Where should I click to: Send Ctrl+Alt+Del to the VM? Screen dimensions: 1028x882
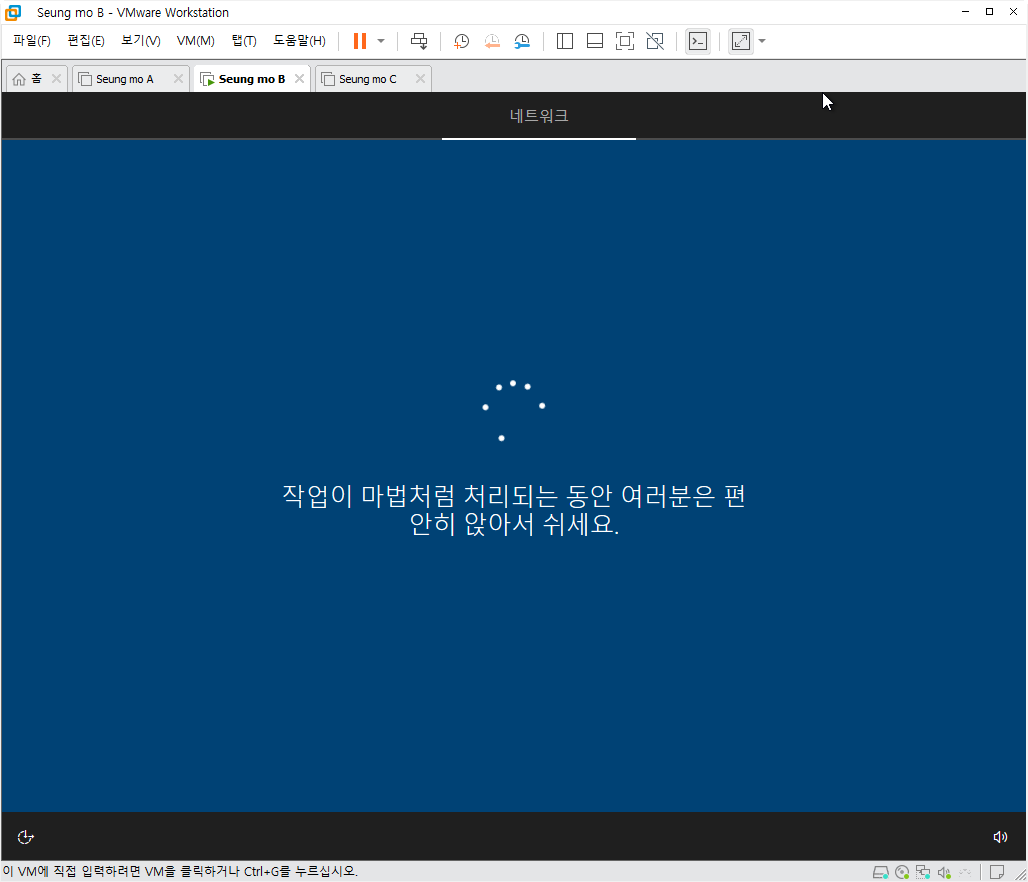(x=418, y=41)
